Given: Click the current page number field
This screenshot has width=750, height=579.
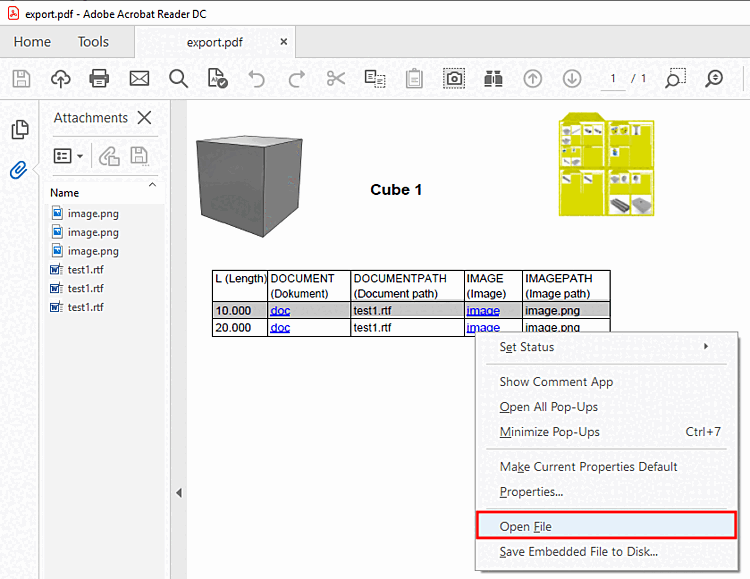Looking at the screenshot, I should coord(613,78).
